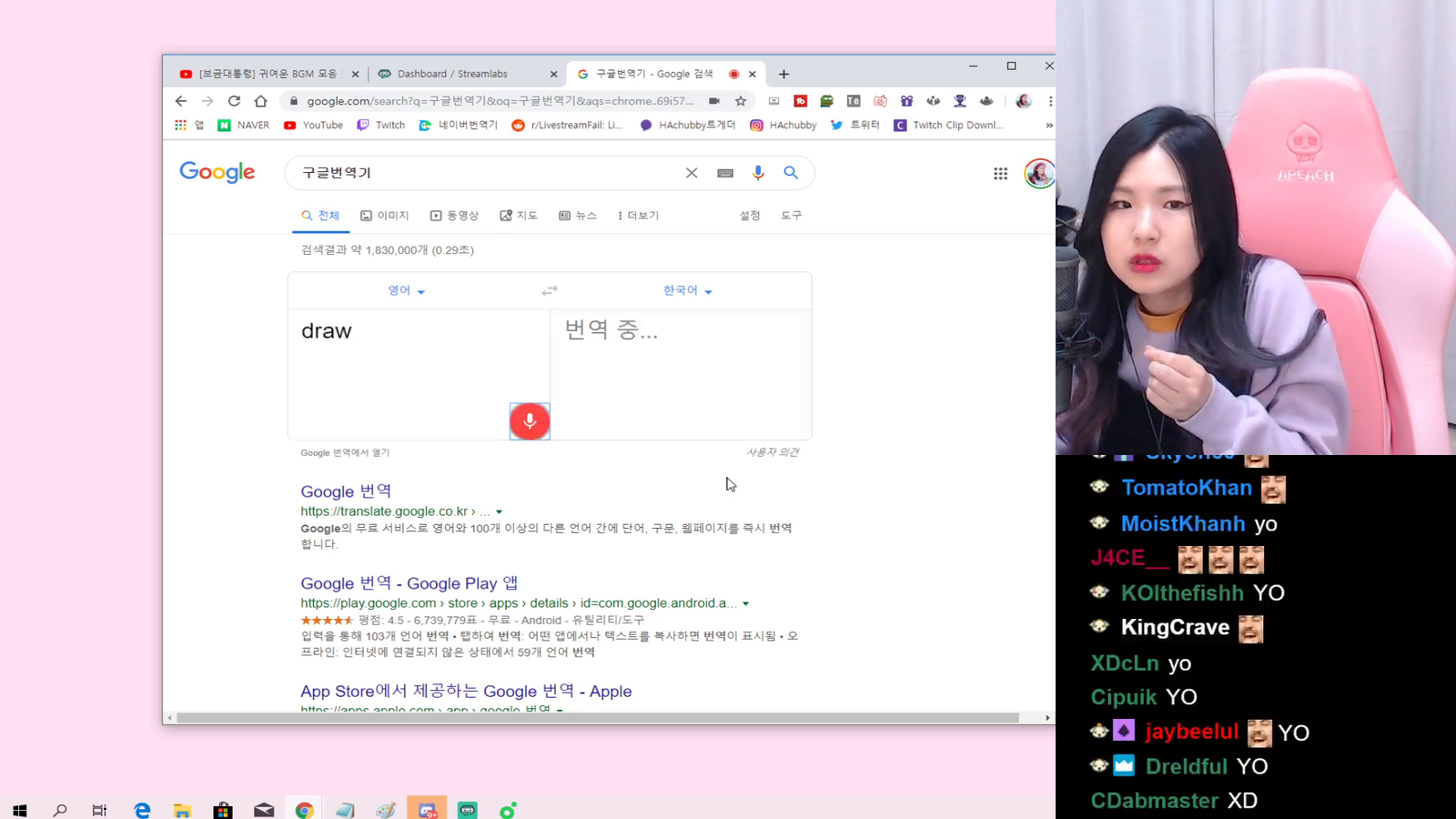Switch to 전체 search results tab
Screen dimensions: 1456x819
pos(320,216)
